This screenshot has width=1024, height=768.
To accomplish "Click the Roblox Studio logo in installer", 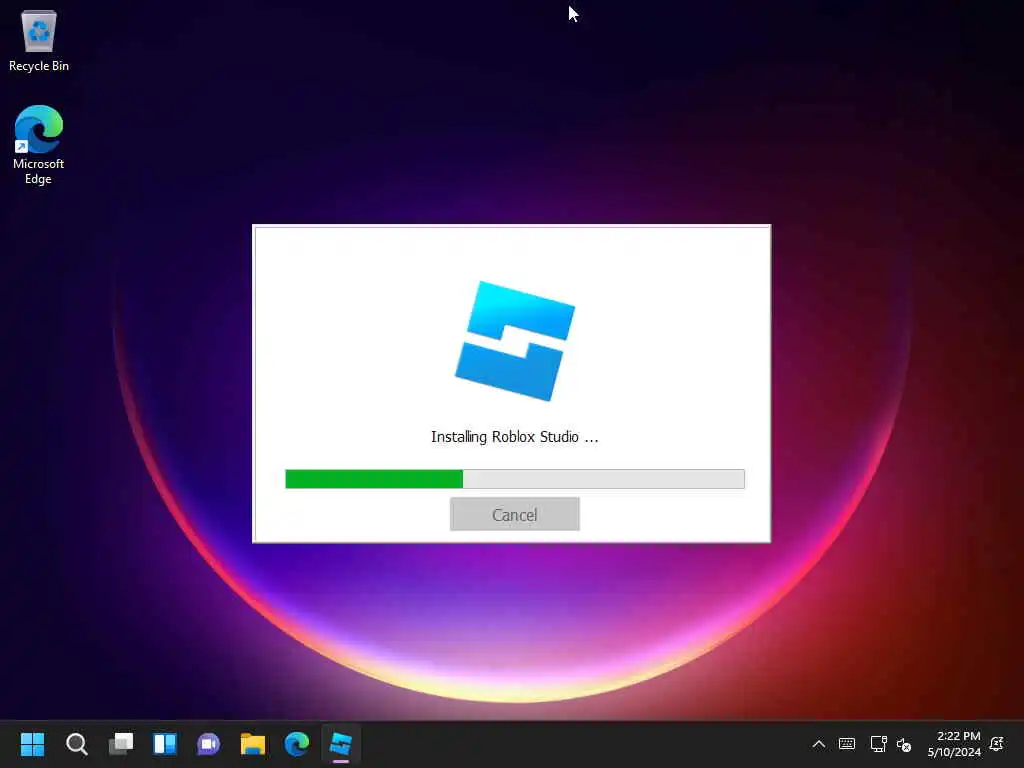I will [x=515, y=341].
